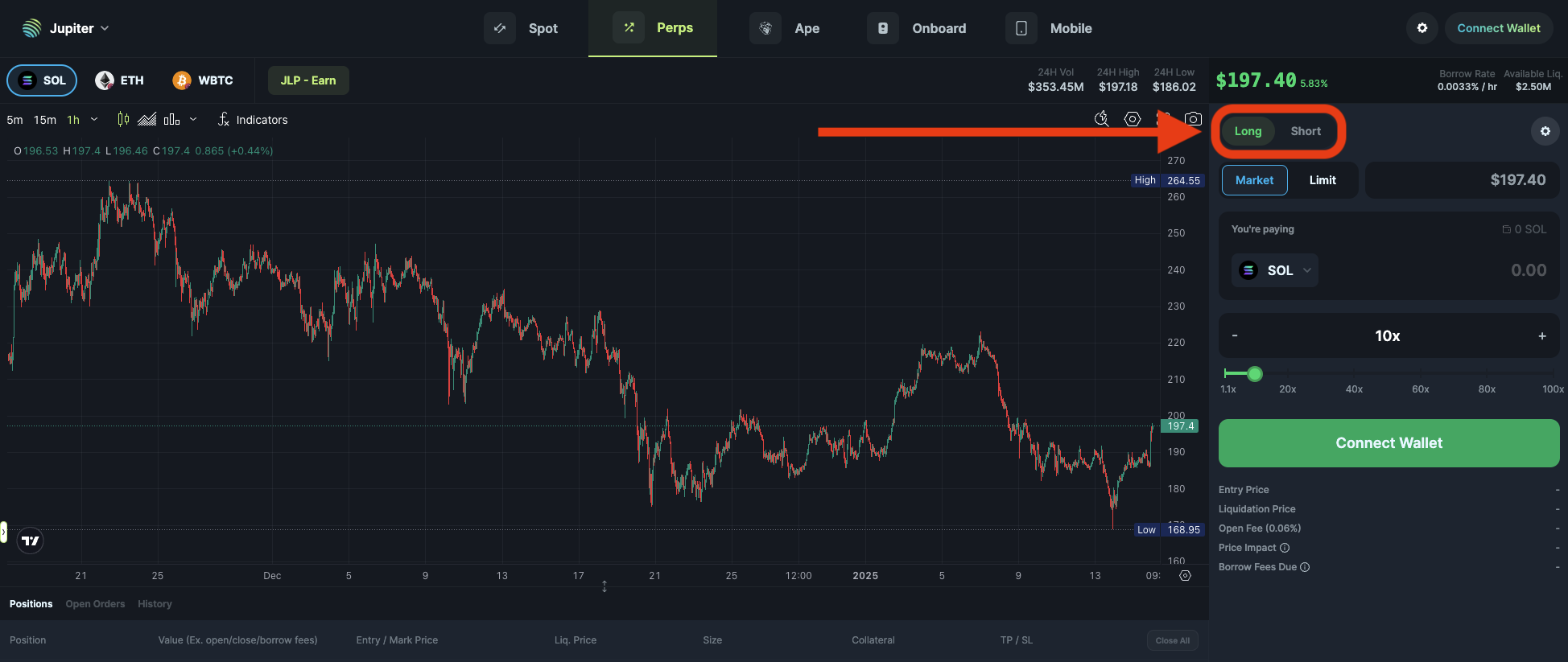This screenshot has height=662, width=1568.
Task: Expand the time interval dropdown chevron
Action: (94, 119)
